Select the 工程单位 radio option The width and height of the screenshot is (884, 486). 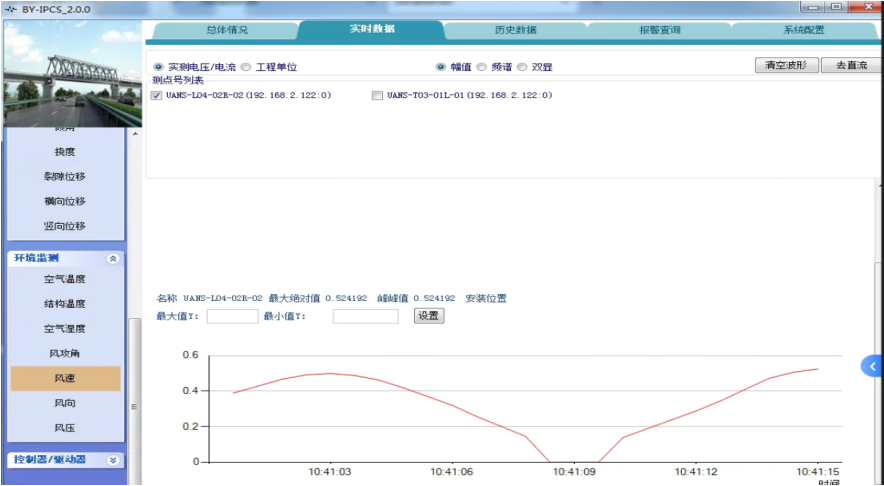click(x=246, y=68)
